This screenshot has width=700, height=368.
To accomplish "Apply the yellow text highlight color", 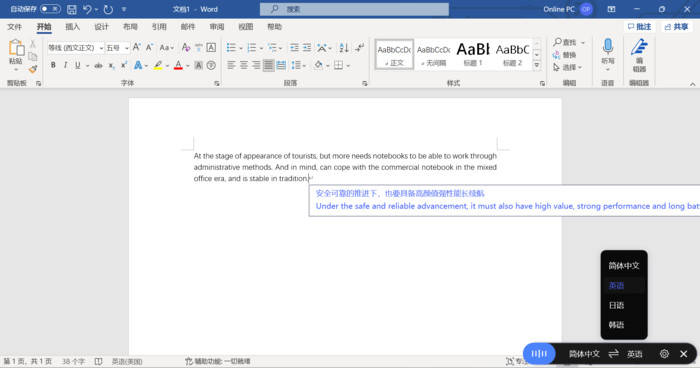I will point(158,65).
